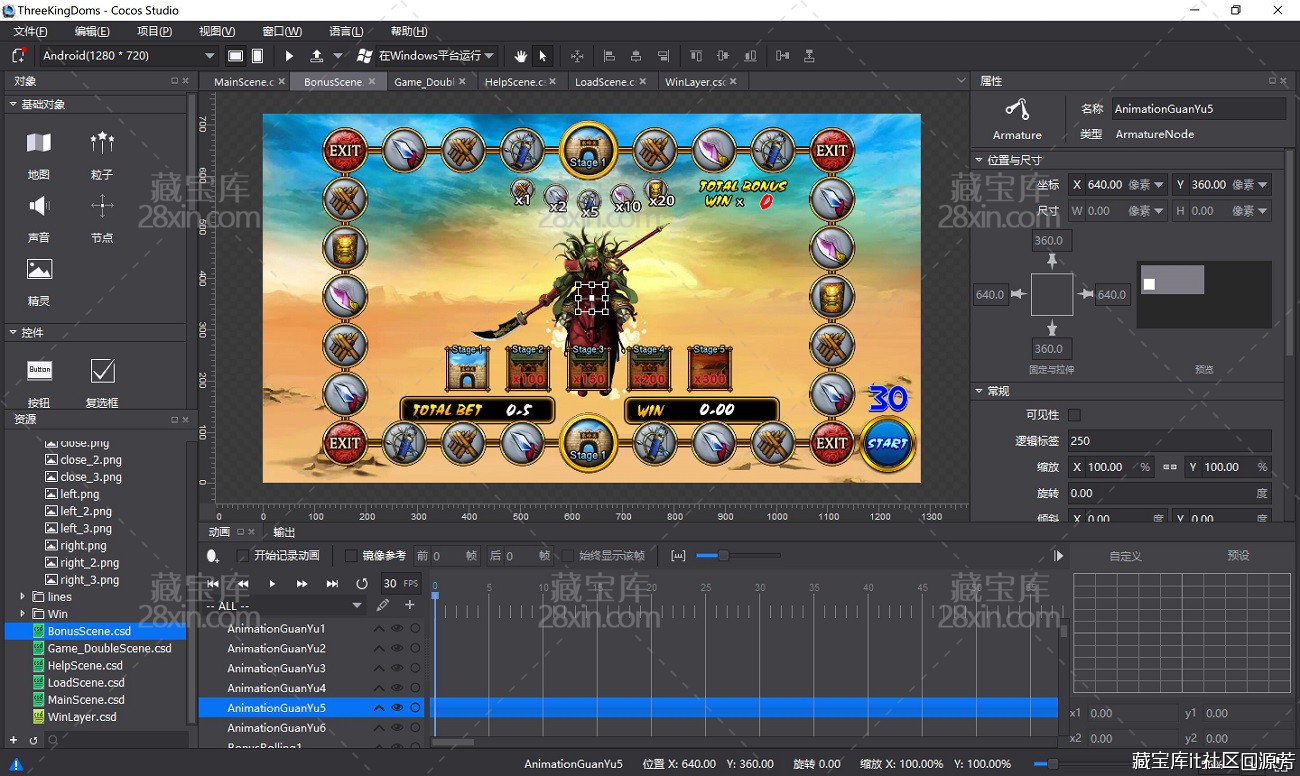1300x776 pixels.
Task: Switch to MainScene tab
Action: coord(243,82)
